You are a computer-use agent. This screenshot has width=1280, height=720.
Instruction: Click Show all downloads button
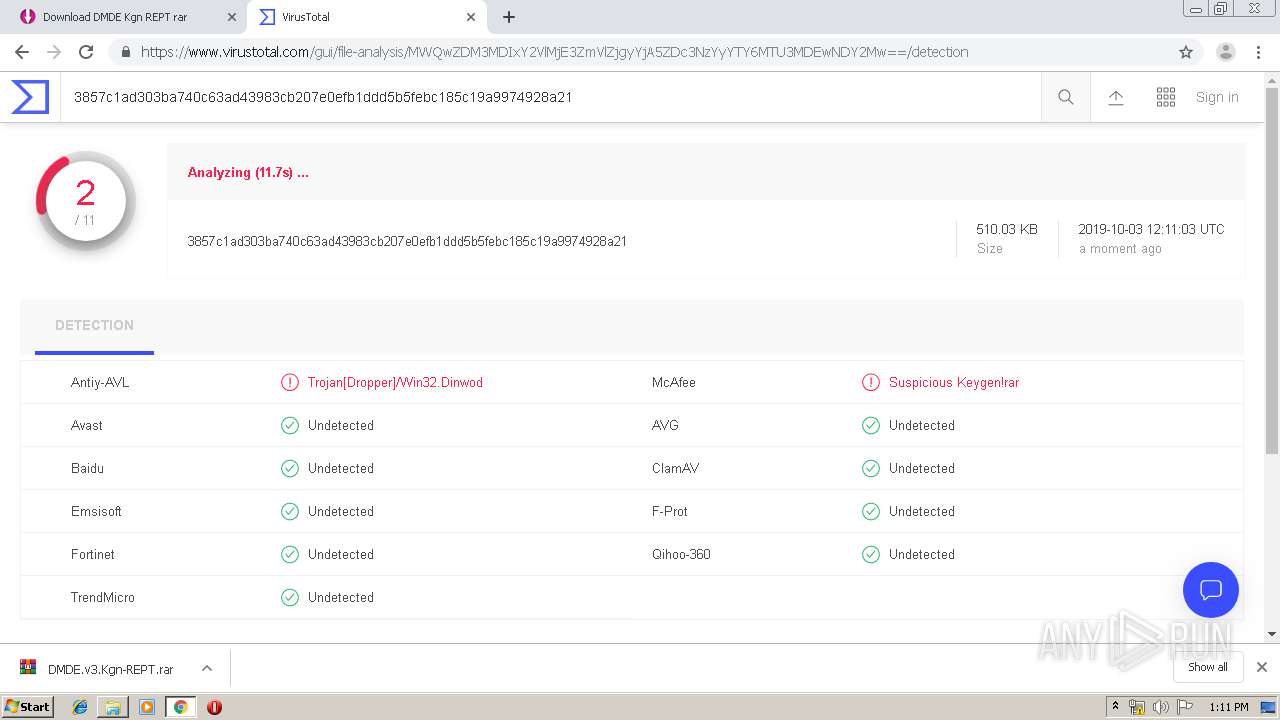point(1208,667)
